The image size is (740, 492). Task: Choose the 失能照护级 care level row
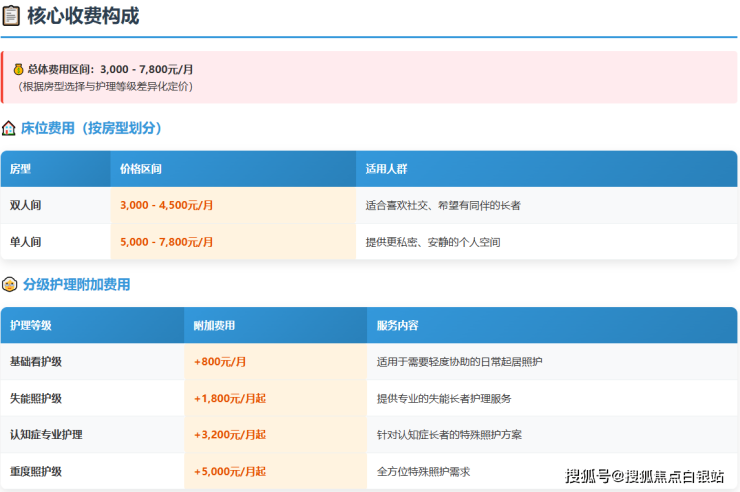click(36, 398)
